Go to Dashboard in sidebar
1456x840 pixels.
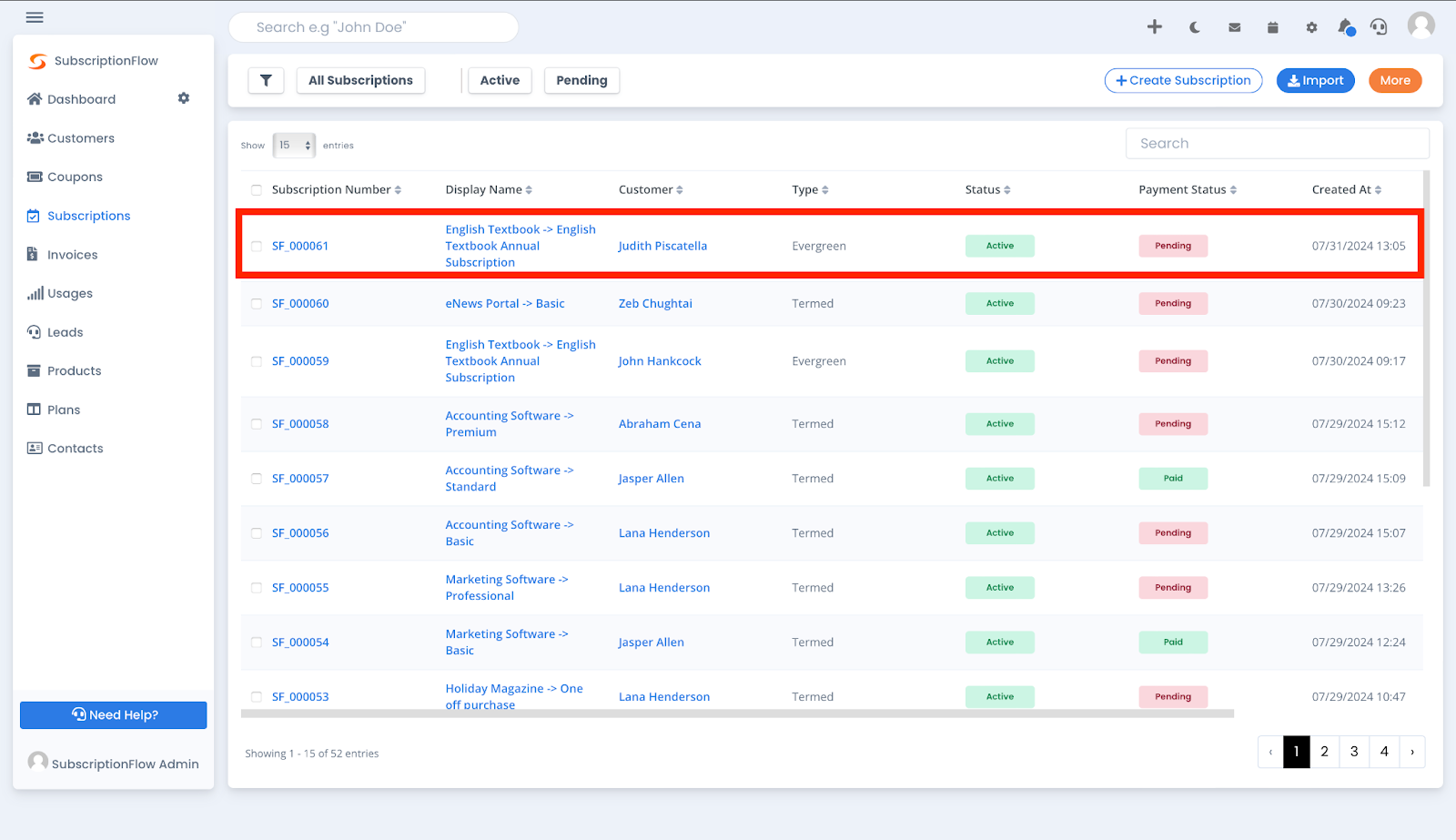tap(72, 99)
